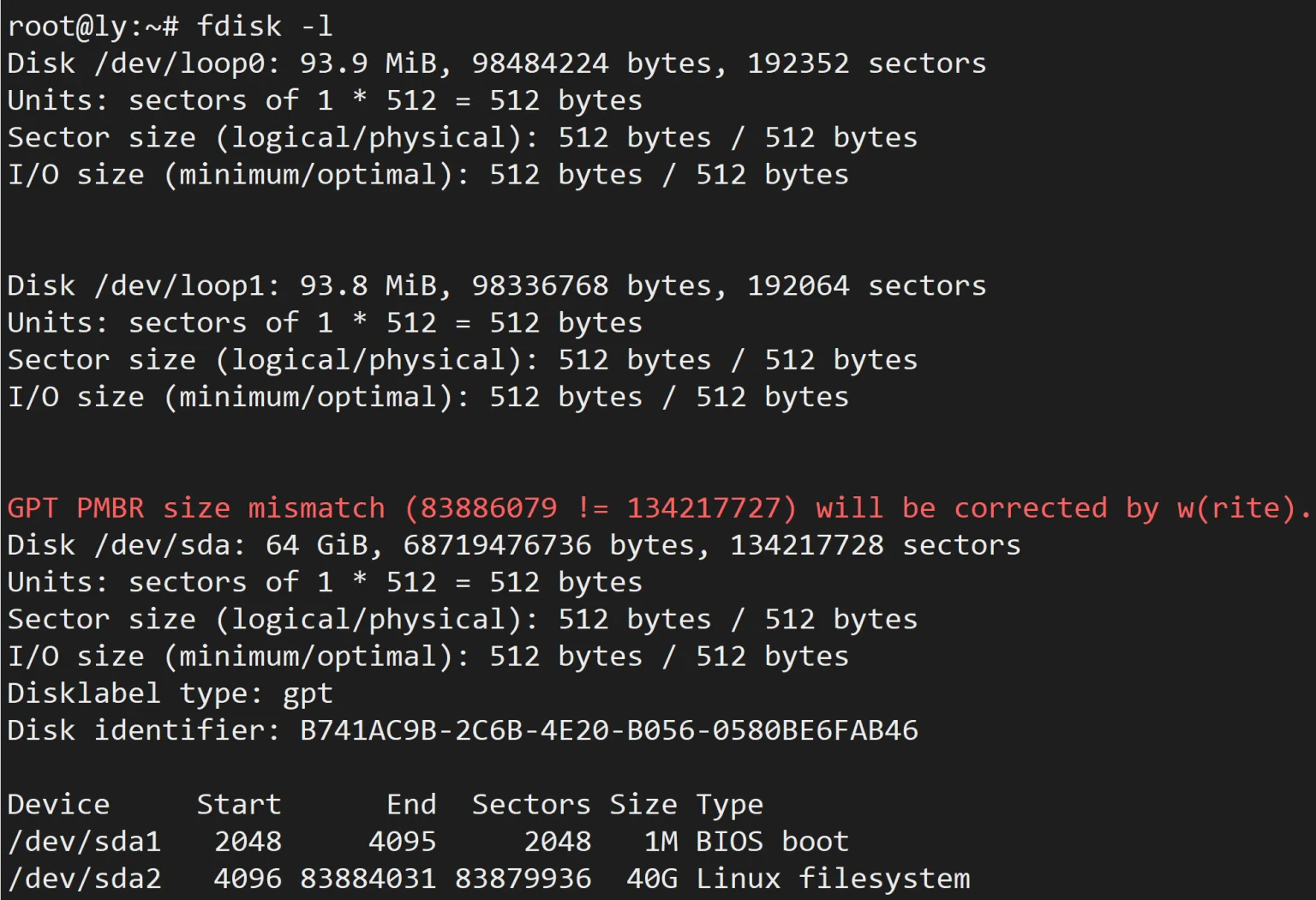Click the disk identifier B741AC9B string
1316x900 pixels.
click(609, 730)
